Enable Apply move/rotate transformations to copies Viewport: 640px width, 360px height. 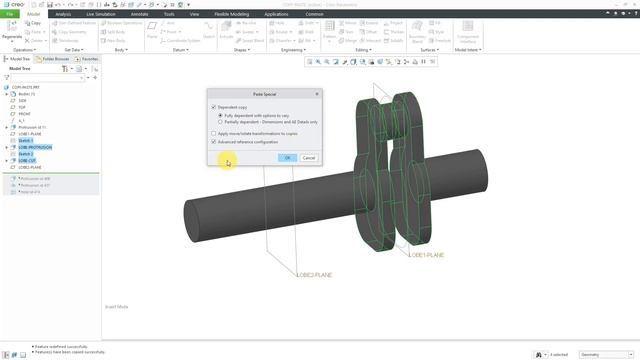pyautogui.click(x=213, y=133)
